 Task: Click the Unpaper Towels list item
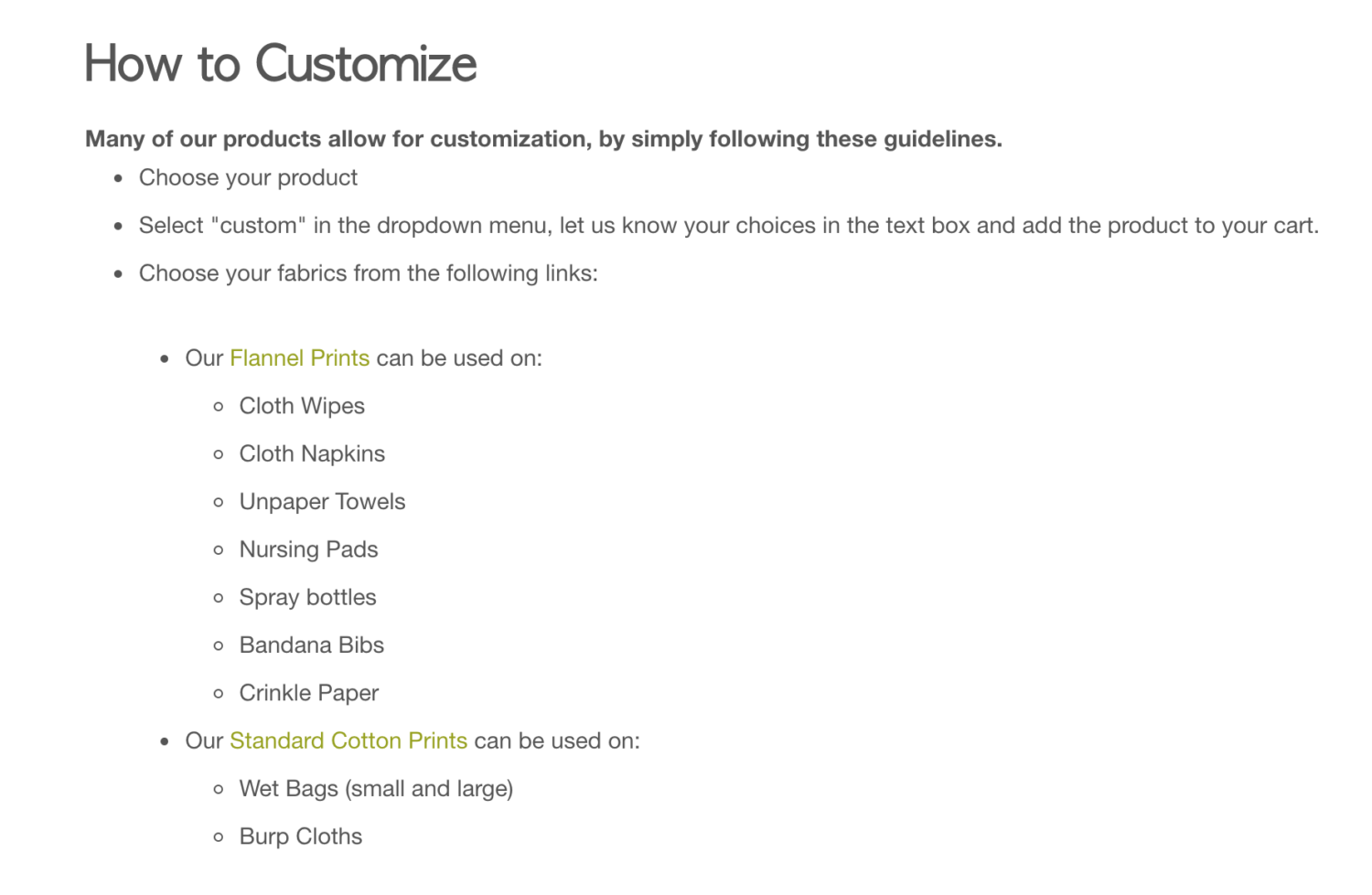(x=322, y=502)
